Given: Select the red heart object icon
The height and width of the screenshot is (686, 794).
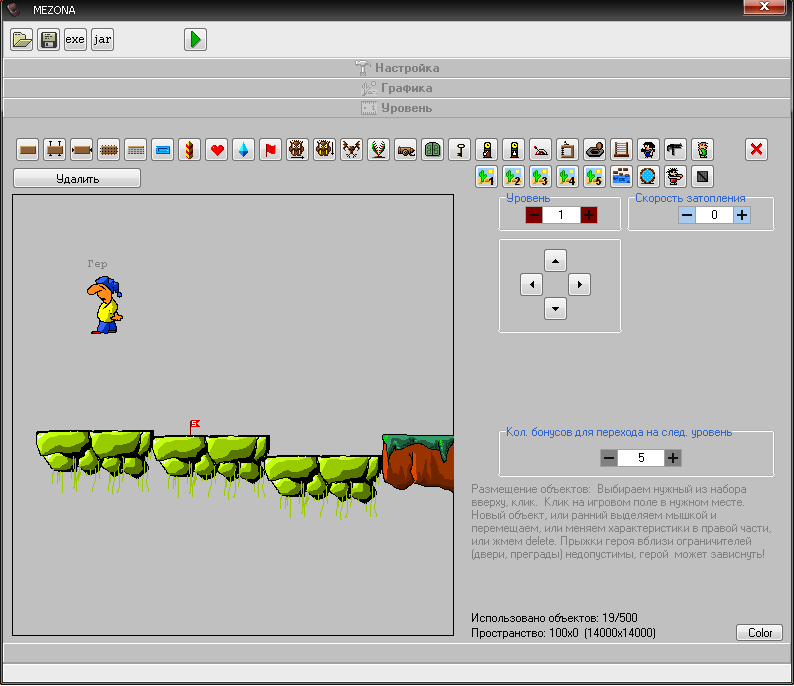Looking at the screenshot, I should click(x=217, y=150).
